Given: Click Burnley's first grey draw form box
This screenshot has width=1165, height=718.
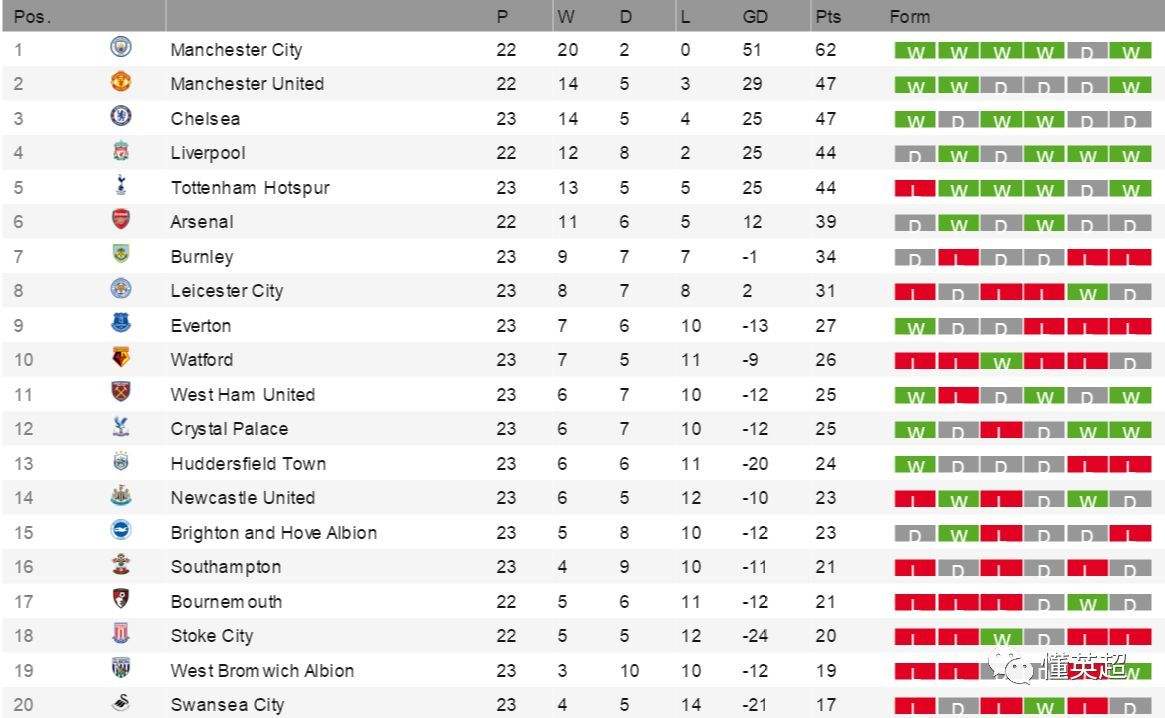Looking at the screenshot, I should point(915,257).
